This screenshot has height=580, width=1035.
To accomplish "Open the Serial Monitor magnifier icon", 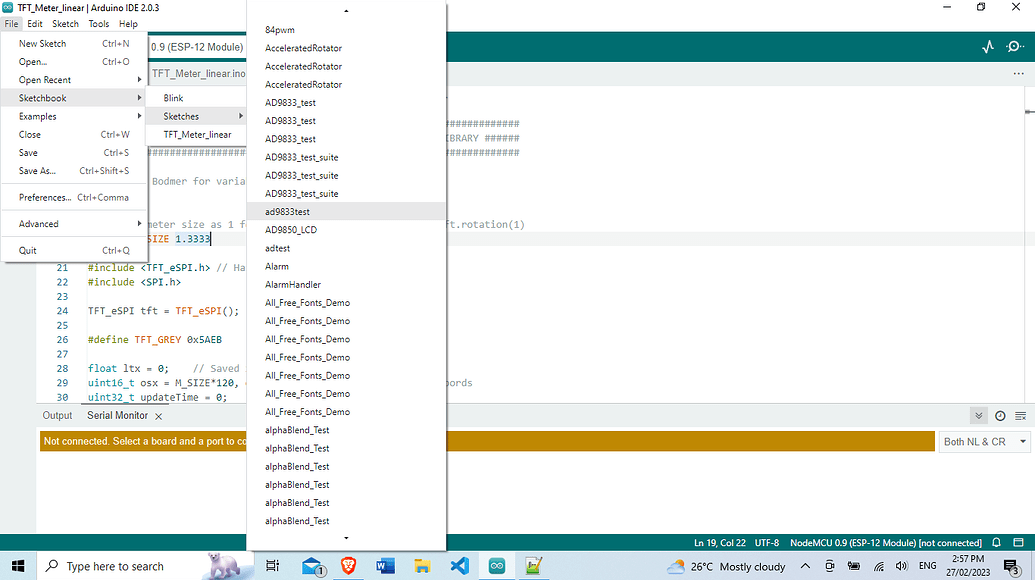I will click(x=1014, y=46).
